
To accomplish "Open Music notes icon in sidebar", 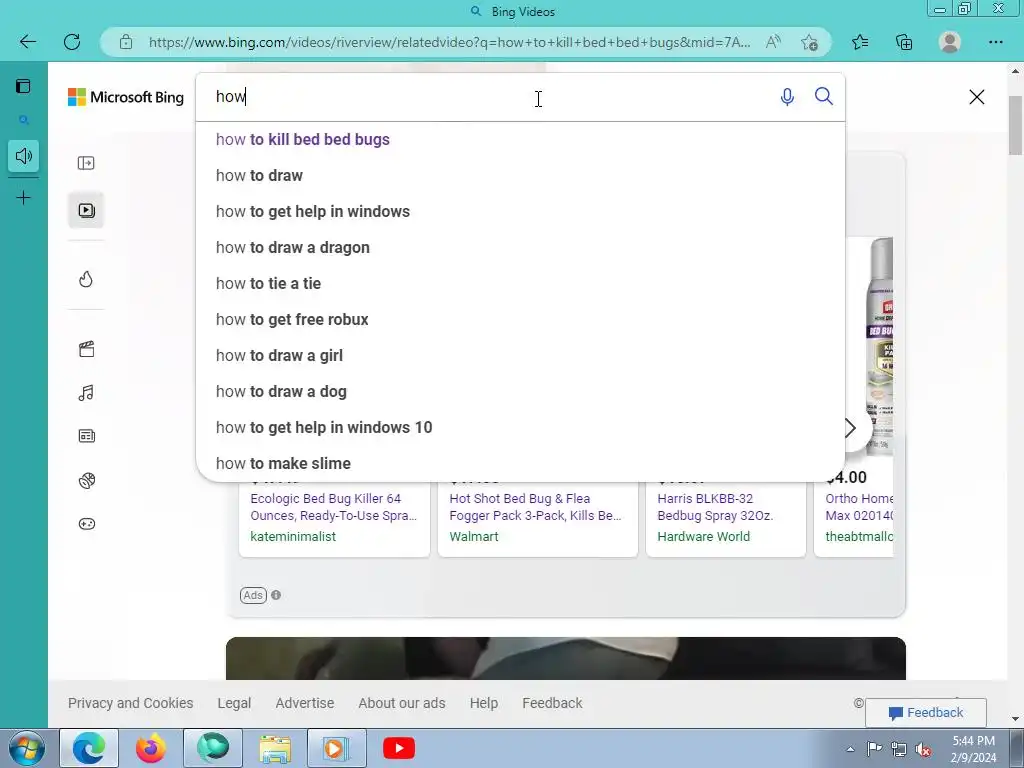I will [x=86, y=392].
